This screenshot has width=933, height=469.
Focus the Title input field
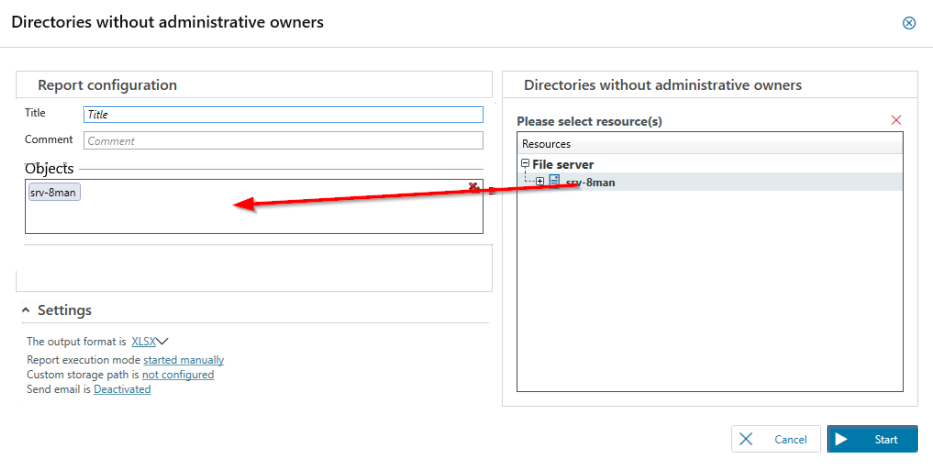283,115
